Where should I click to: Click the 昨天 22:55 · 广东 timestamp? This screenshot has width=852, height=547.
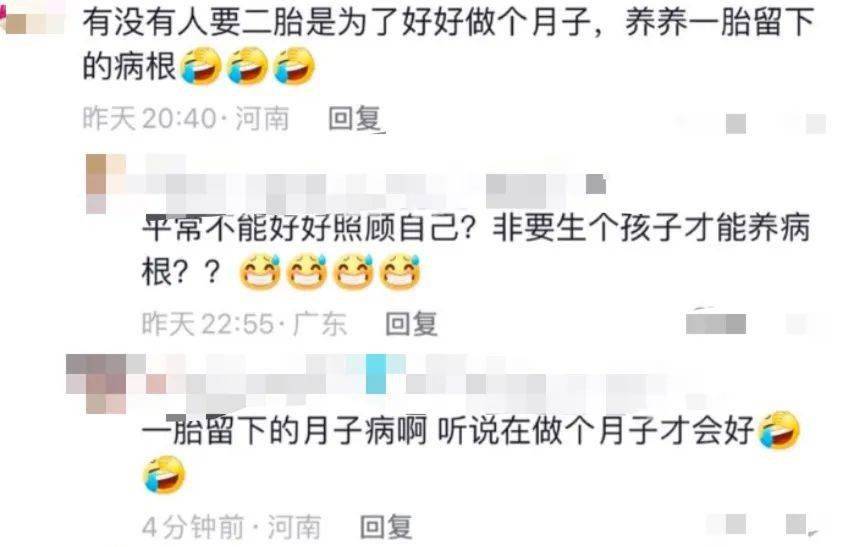click(243, 324)
